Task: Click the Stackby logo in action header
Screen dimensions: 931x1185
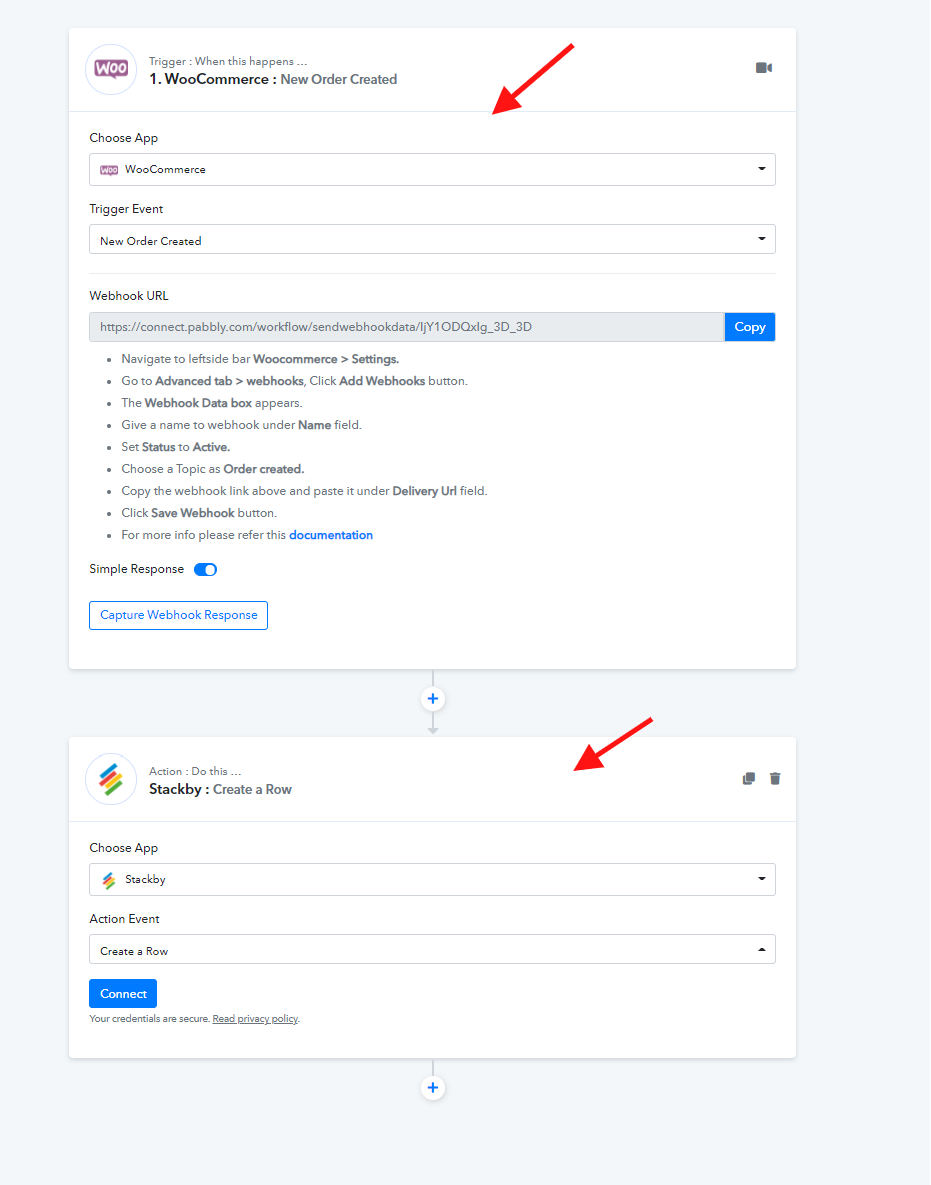Action: (x=111, y=779)
